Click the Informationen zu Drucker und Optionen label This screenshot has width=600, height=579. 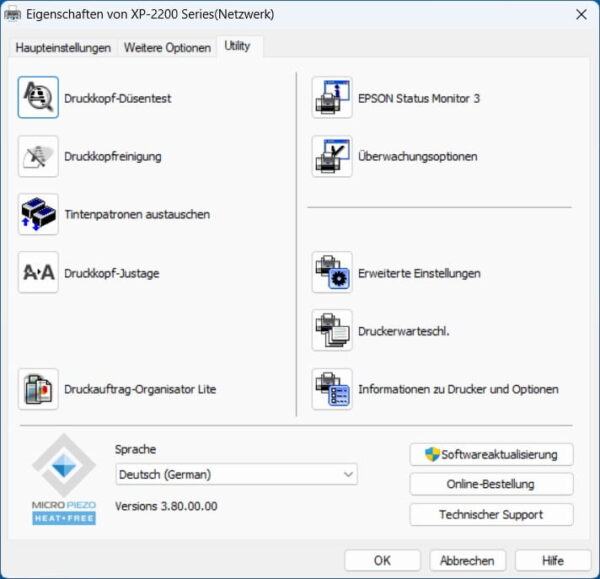click(x=458, y=389)
